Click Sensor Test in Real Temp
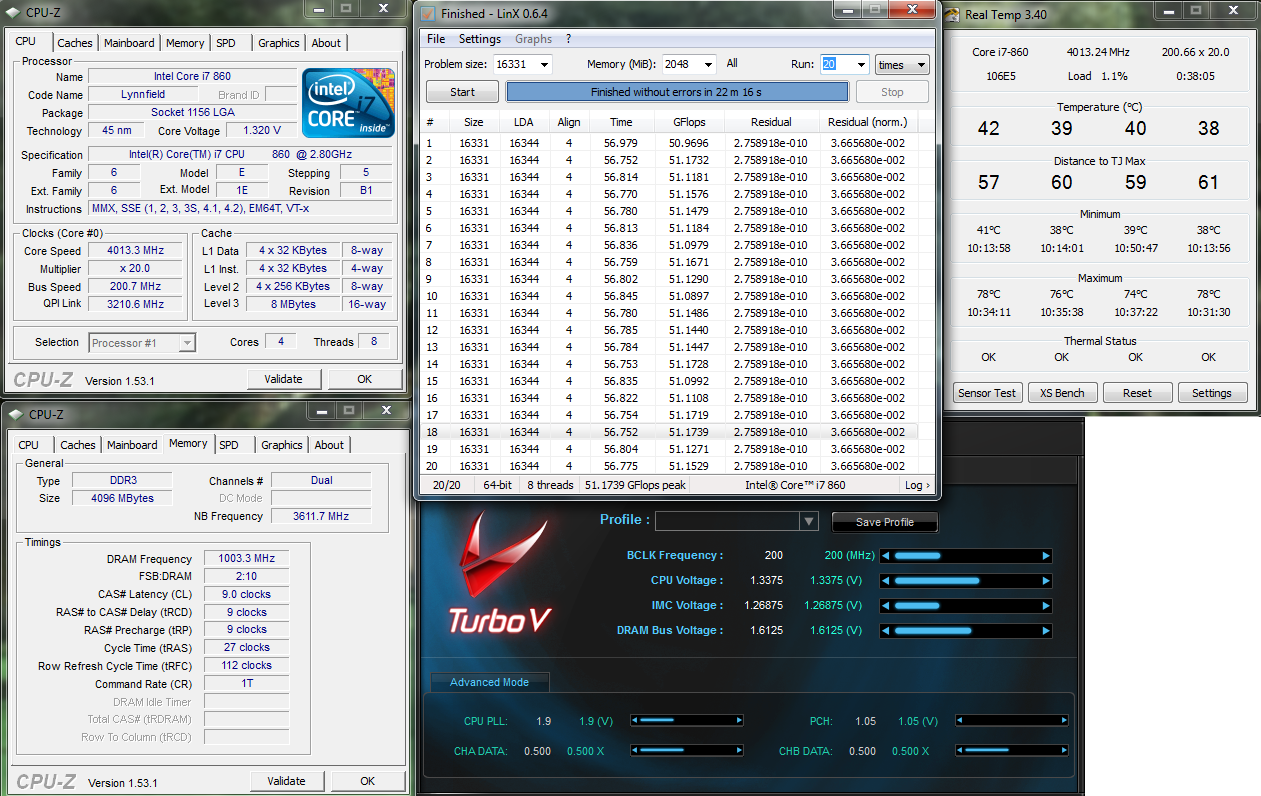The image size is (1261, 796). tap(987, 393)
